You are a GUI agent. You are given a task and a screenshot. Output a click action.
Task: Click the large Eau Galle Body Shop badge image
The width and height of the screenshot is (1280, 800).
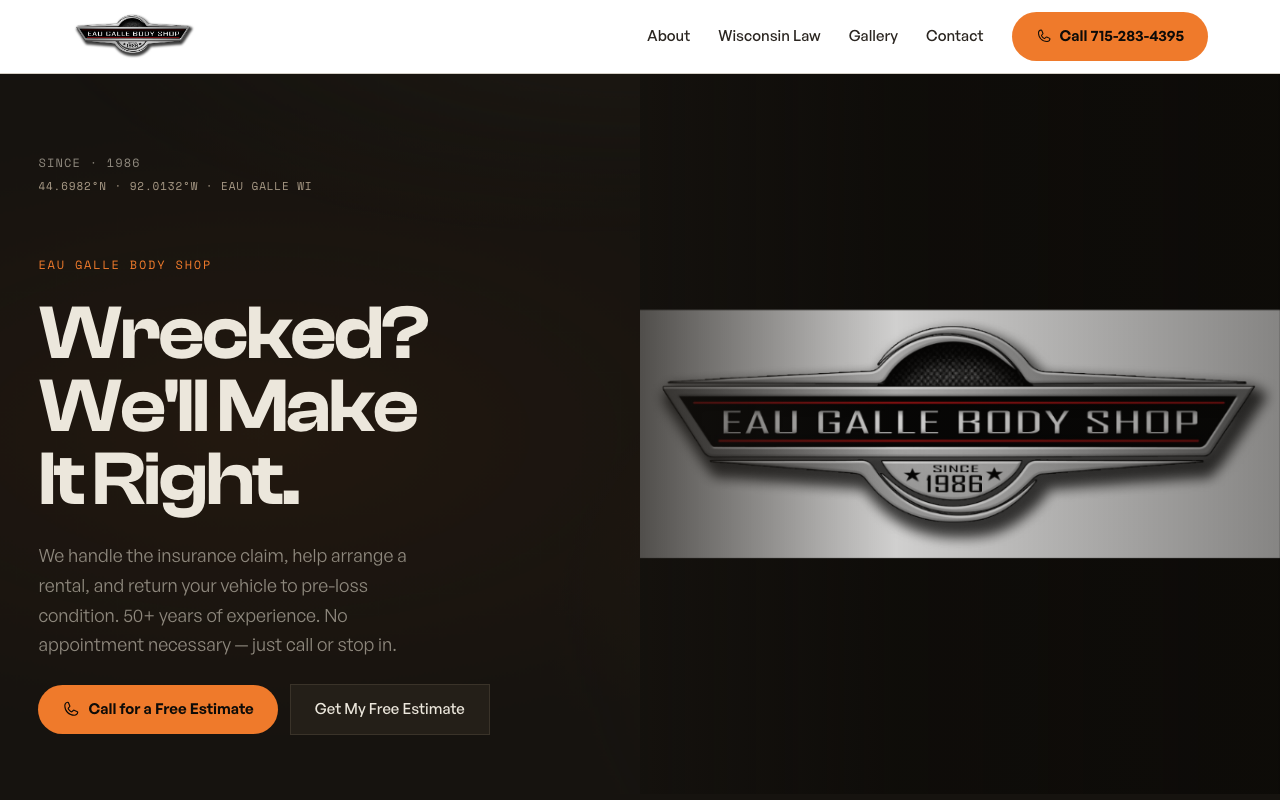coord(960,433)
